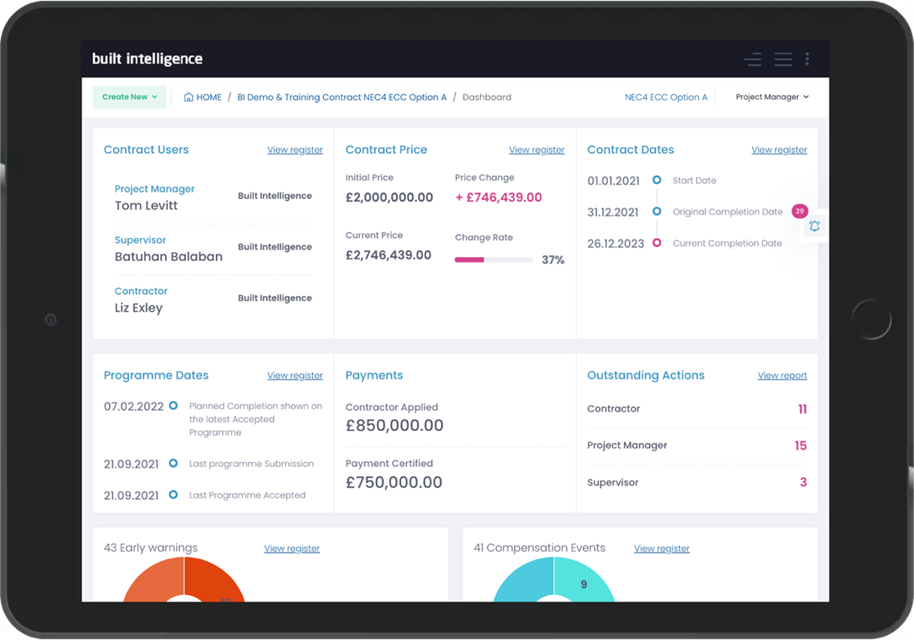Viewport: 914px width, 640px height.
Task: View register for Programme Dates
Action: (295, 375)
